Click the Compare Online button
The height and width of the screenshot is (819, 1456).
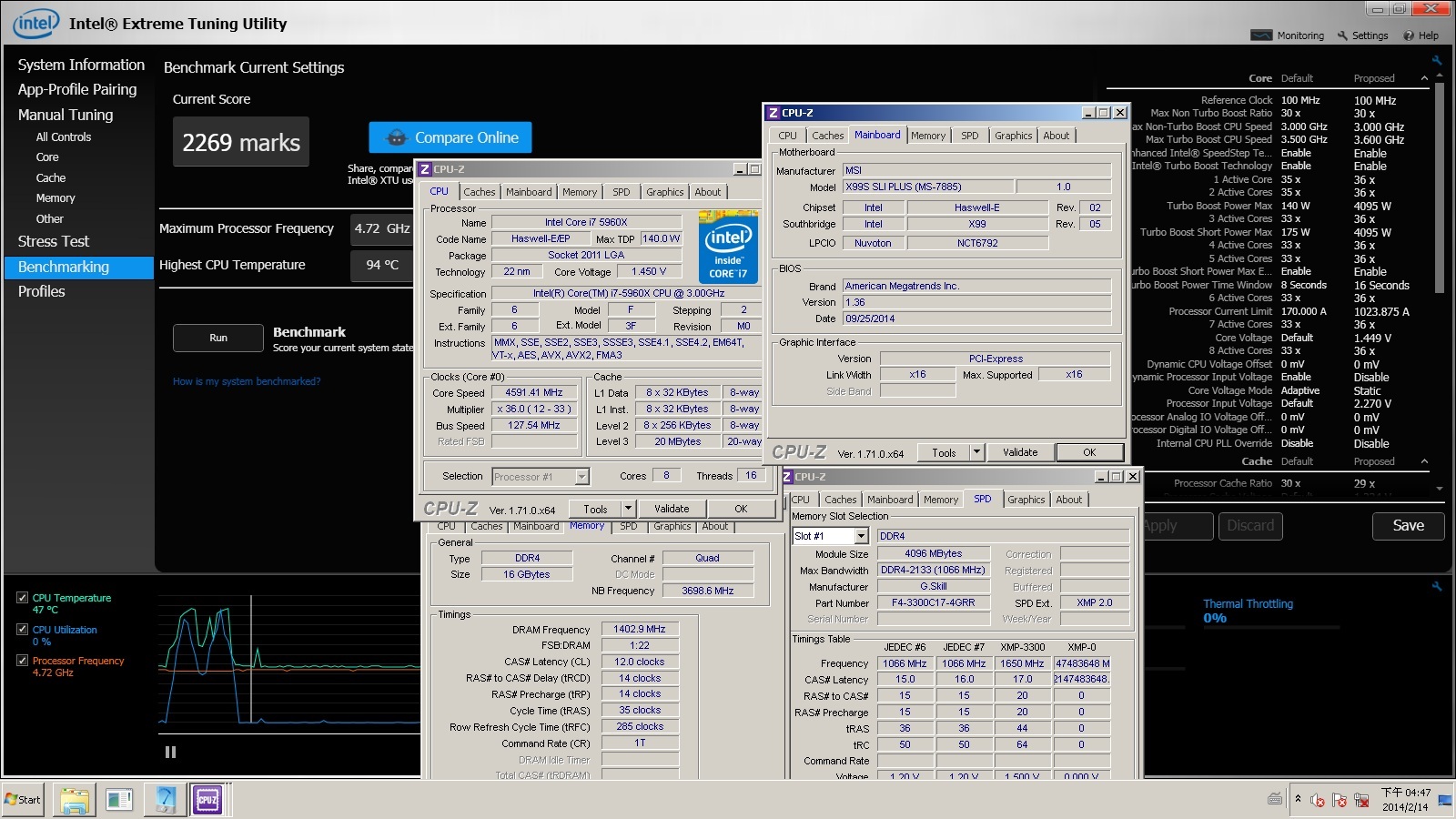(x=450, y=137)
